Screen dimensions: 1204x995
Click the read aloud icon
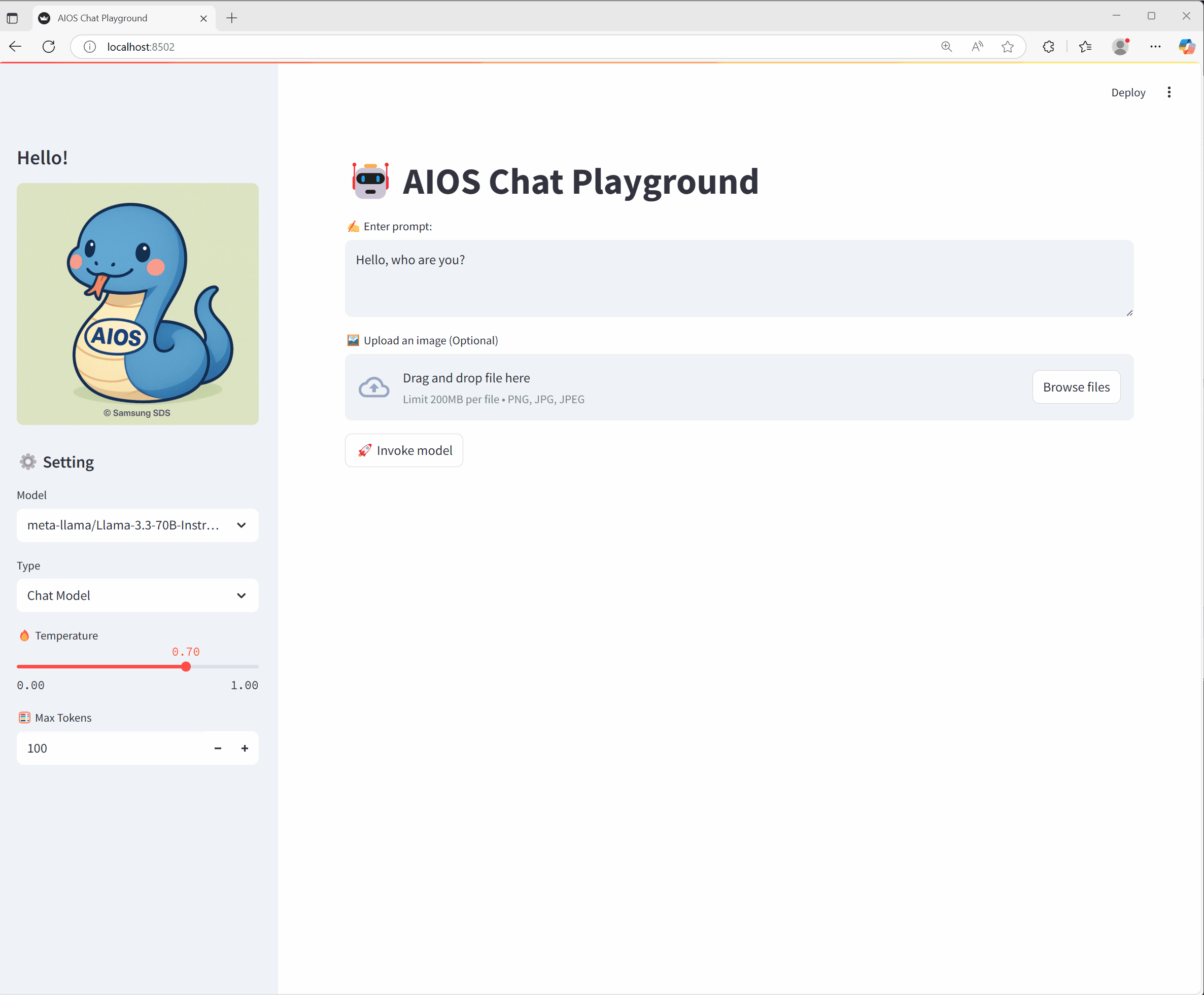click(977, 47)
